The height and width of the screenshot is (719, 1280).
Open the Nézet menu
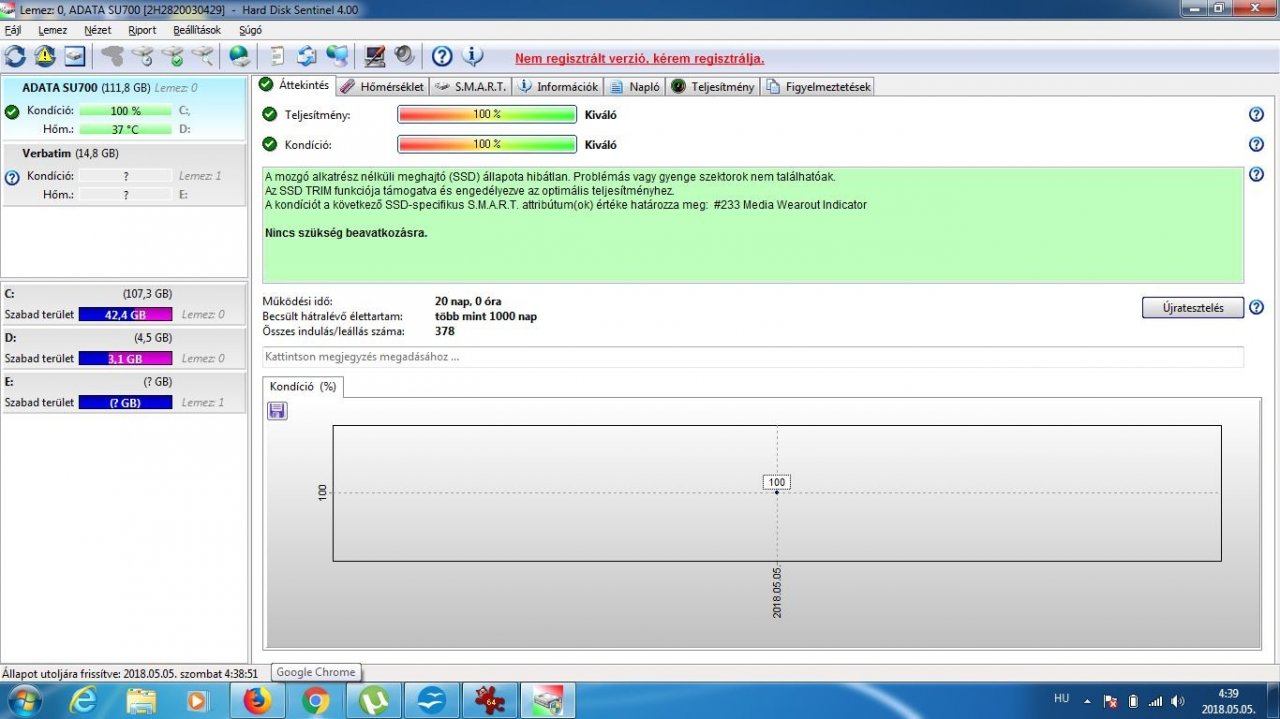(x=97, y=30)
